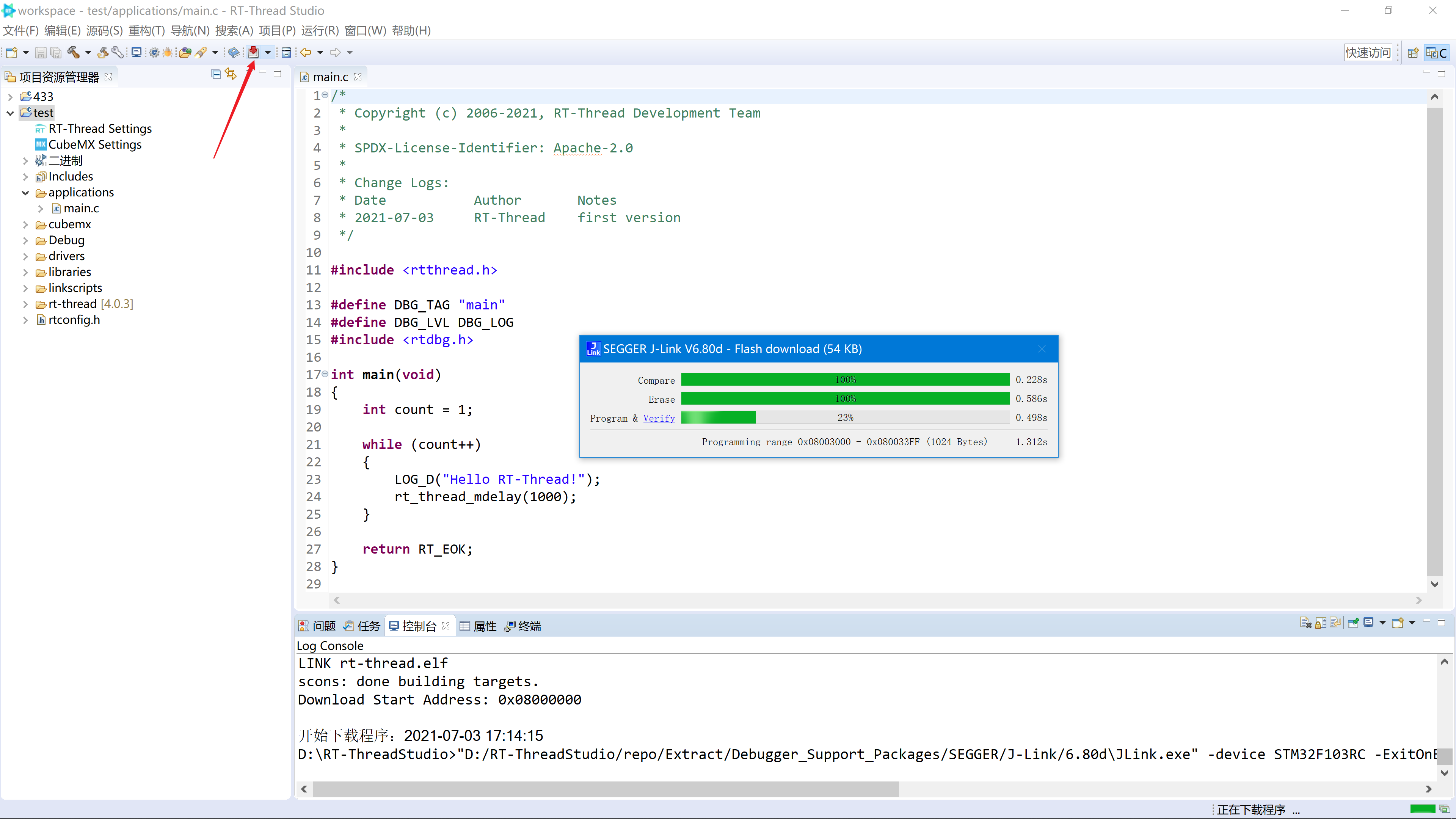The height and width of the screenshot is (819, 1456).
Task: Close the 控制台 console tab
Action: pos(446,626)
